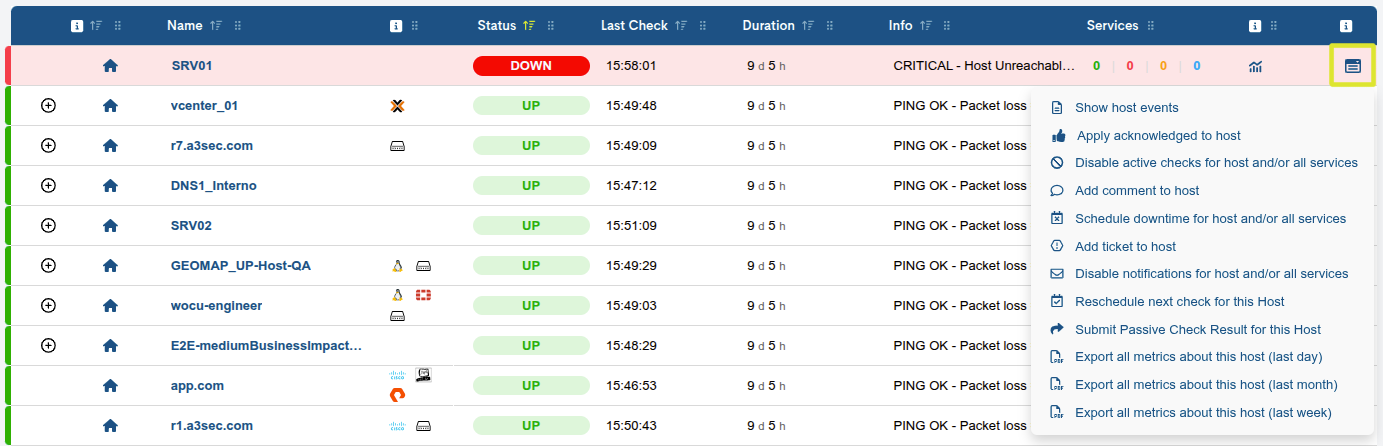Click the info icon in the last column header
The image size is (1383, 446).
[1346, 26]
